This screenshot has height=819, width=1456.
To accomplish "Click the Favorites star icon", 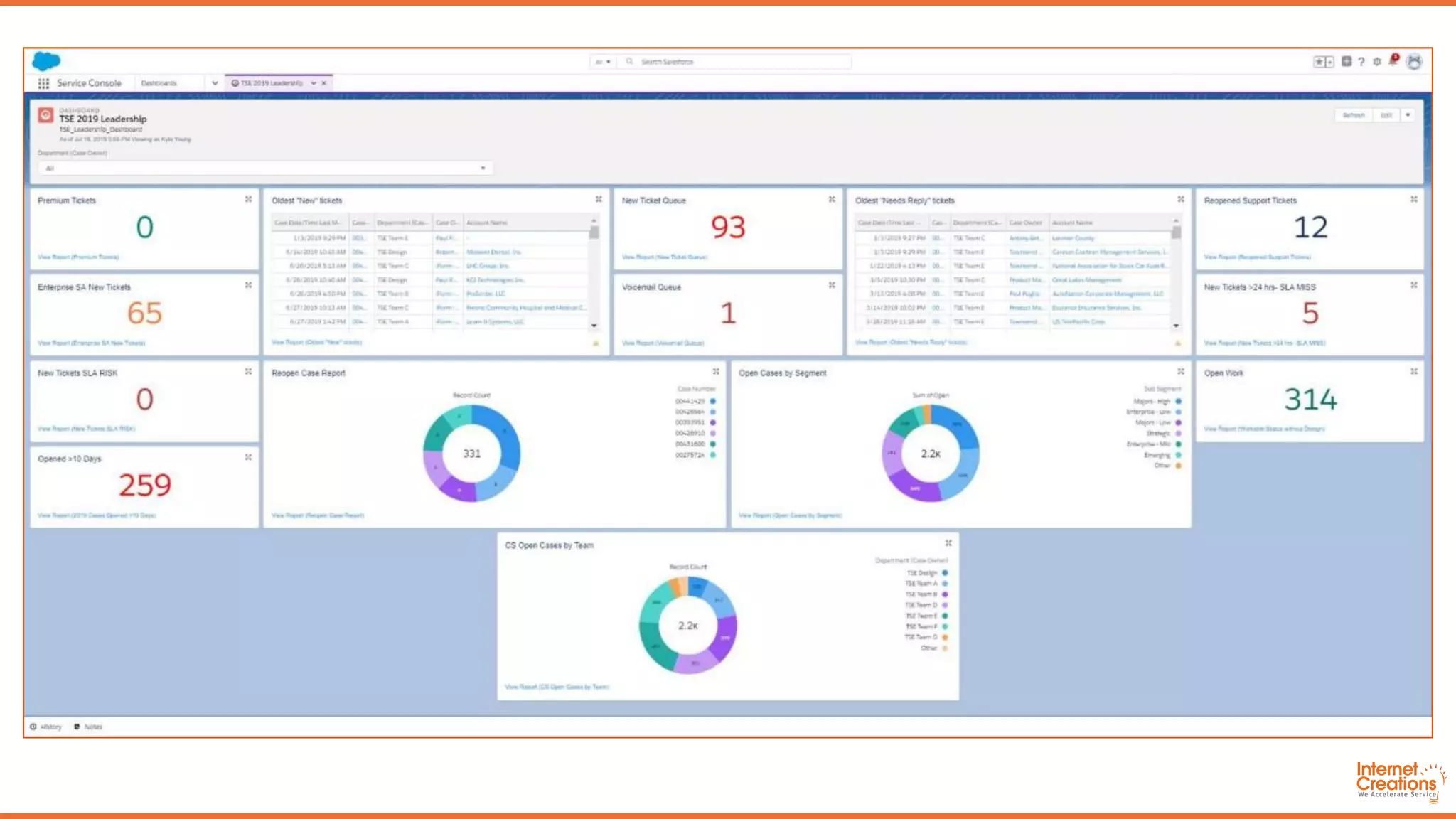I will (x=1319, y=62).
